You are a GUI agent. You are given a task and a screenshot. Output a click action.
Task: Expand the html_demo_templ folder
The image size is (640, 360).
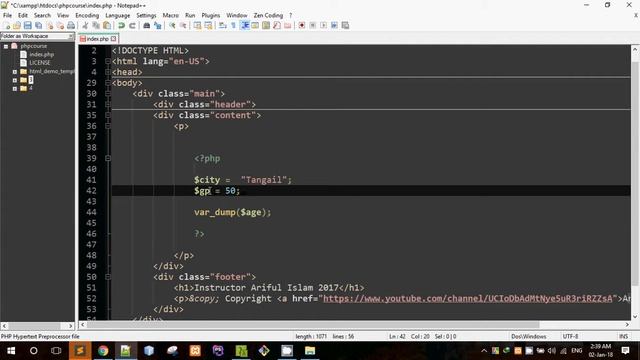(15, 71)
